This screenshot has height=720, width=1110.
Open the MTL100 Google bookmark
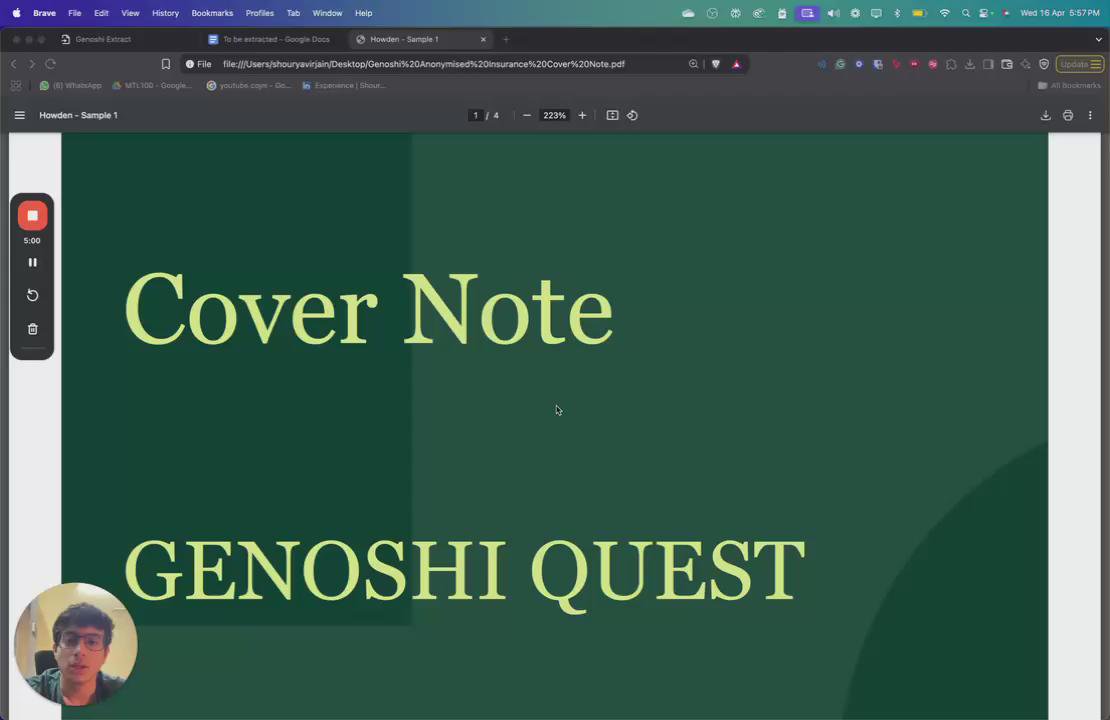pyautogui.click(x=152, y=85)
